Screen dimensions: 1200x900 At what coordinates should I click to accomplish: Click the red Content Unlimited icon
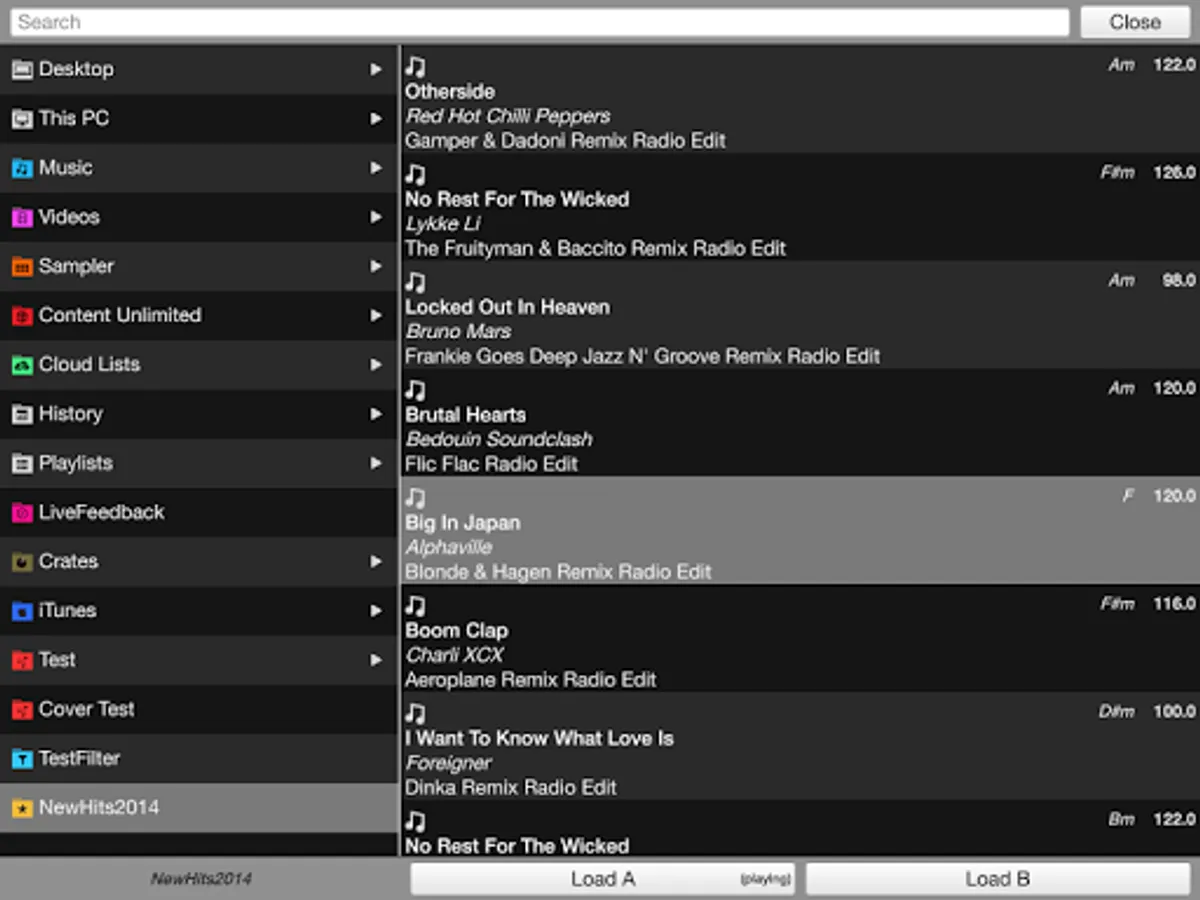[x=22, y=316]
